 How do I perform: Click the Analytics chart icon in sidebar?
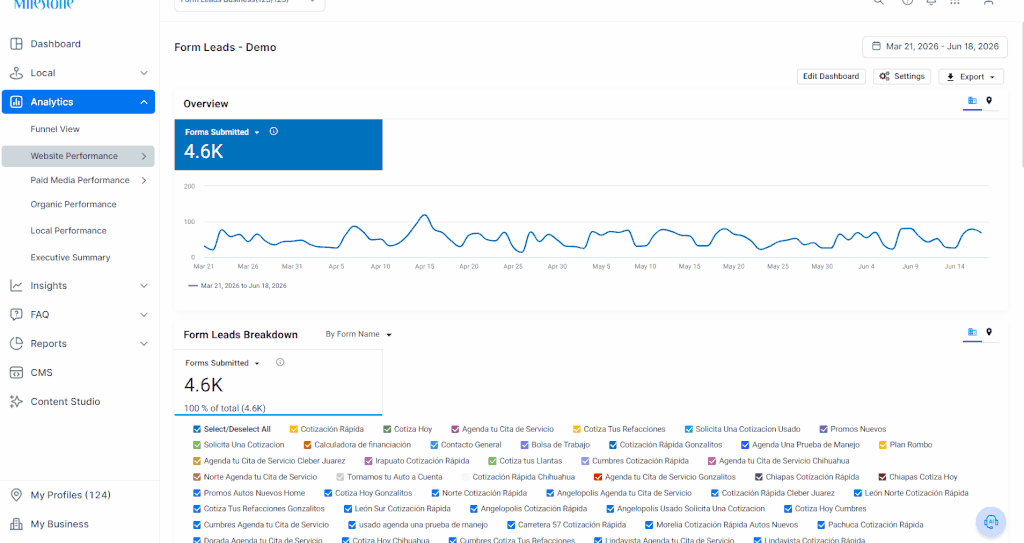tap(16, 102)
